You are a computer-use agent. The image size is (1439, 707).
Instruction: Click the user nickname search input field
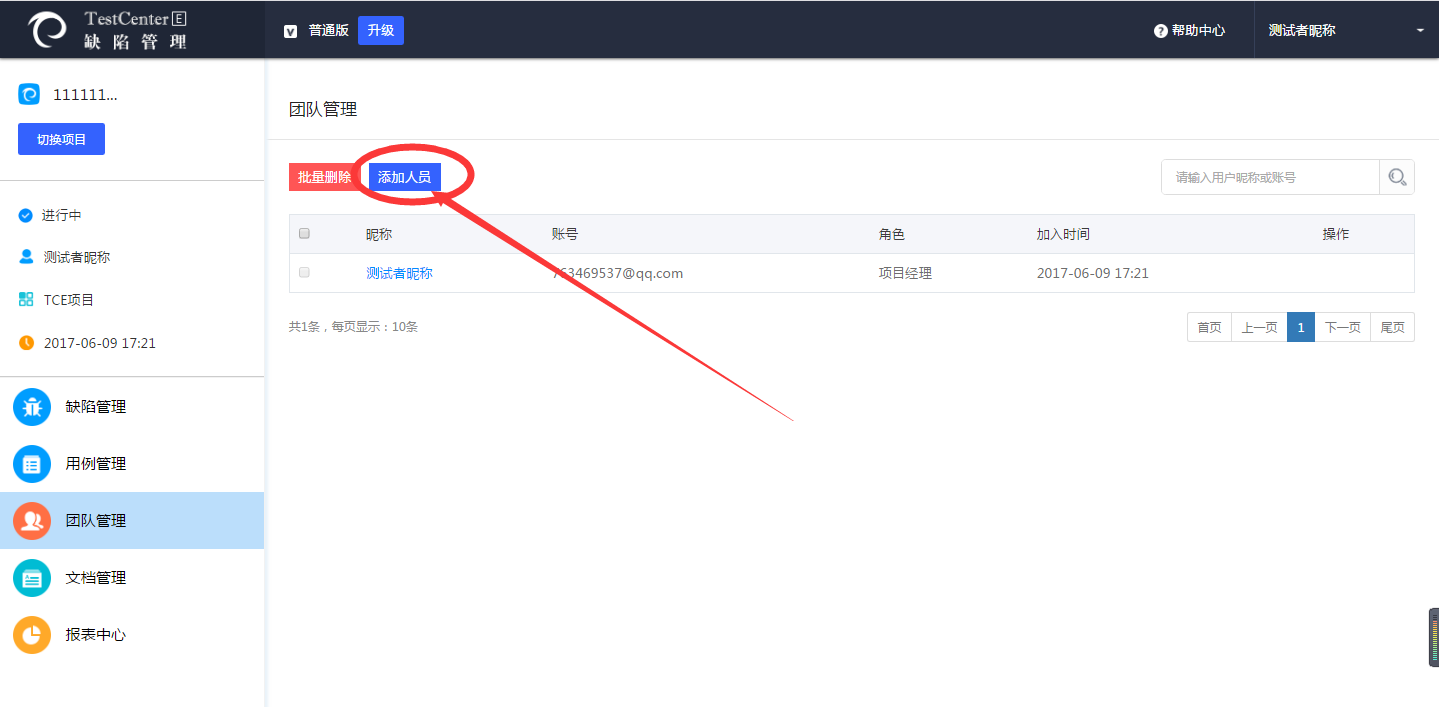pos(1269,177)
